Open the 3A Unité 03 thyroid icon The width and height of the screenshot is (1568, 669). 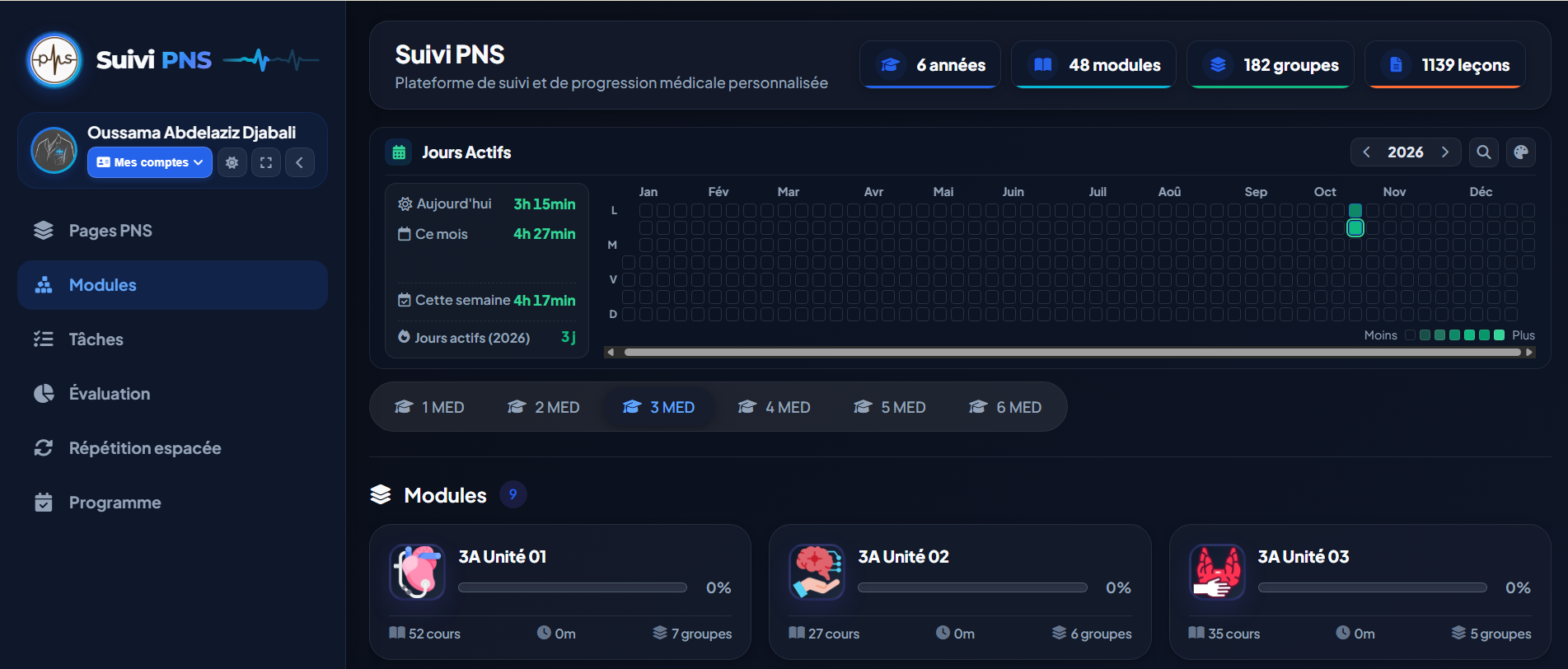tap(1217, 572)
